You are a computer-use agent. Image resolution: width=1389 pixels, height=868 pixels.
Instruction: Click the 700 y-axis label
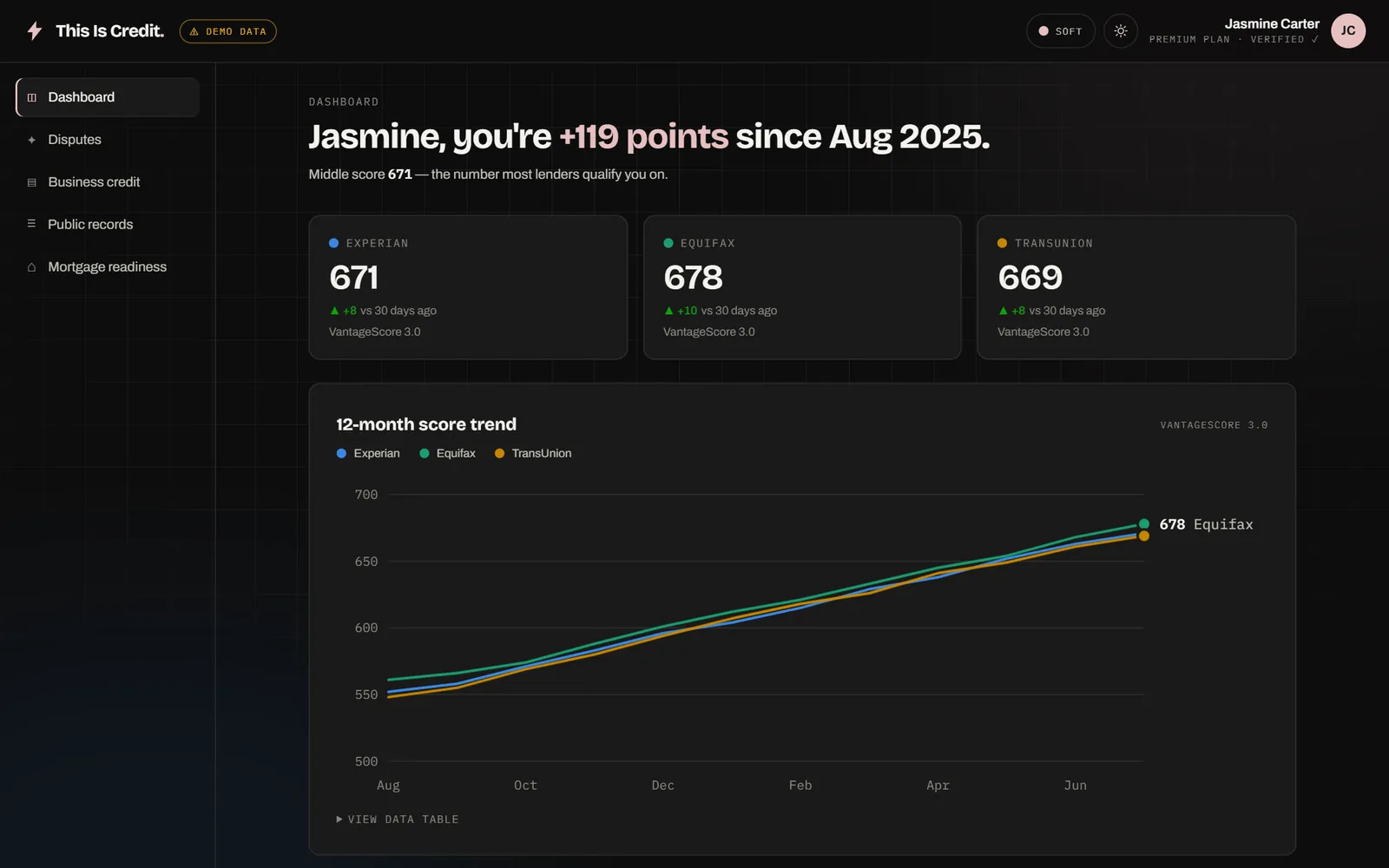366,495
